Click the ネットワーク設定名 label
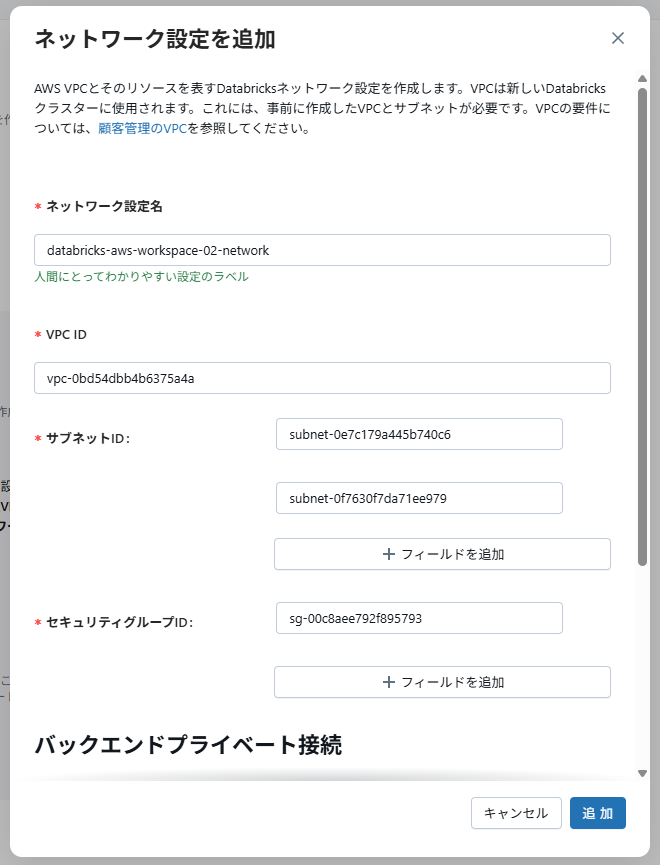Image resolution: width=660 pixels, height=865 pixels. point(104,206)
